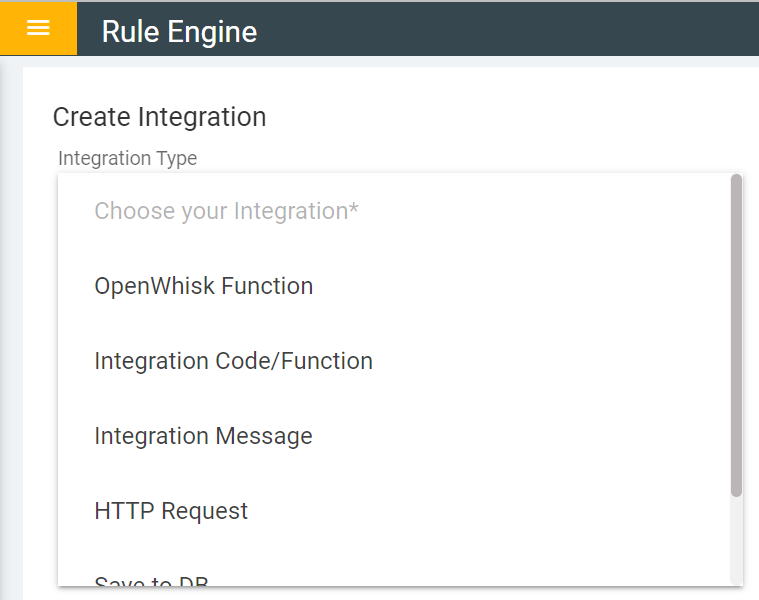The width and height of the screenshot is (759, 600).
Task: Click the scrollbar track below the thumb
Action: tap(736, 540)
